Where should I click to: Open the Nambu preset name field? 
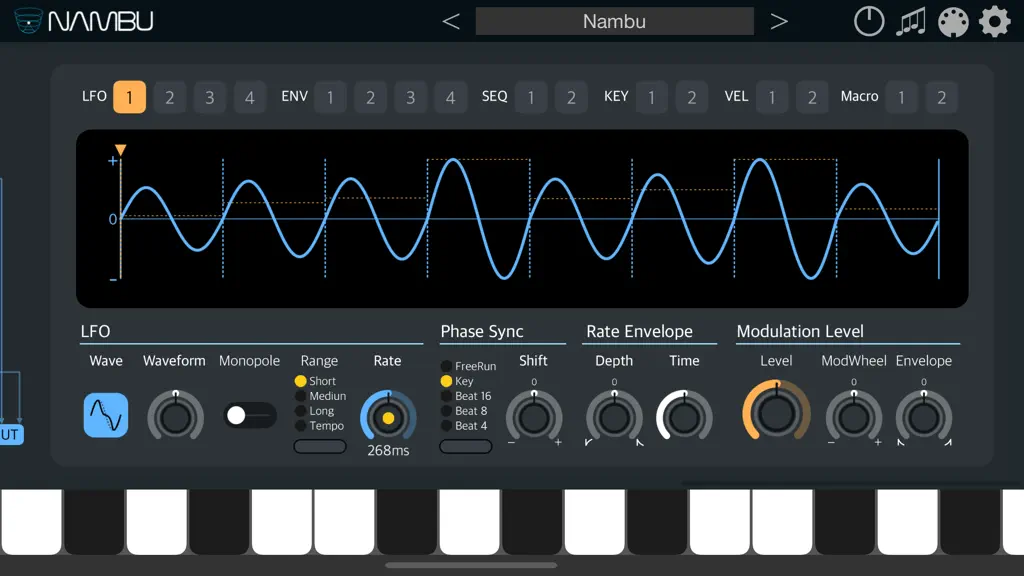[615, 22]
